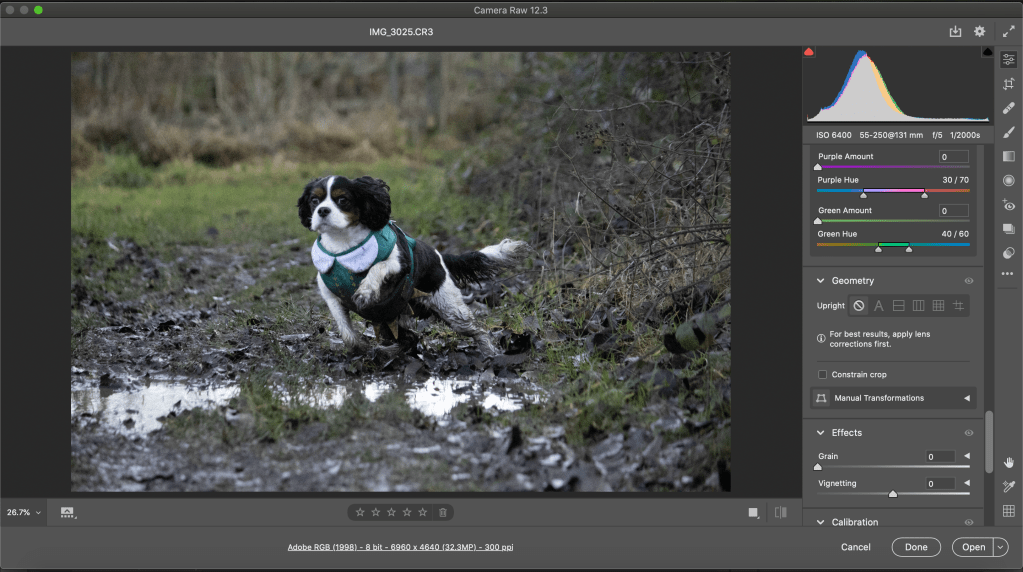Open the Graduated Filter tool
This screenshot has width=1023, height=572.
[1008, 156]
